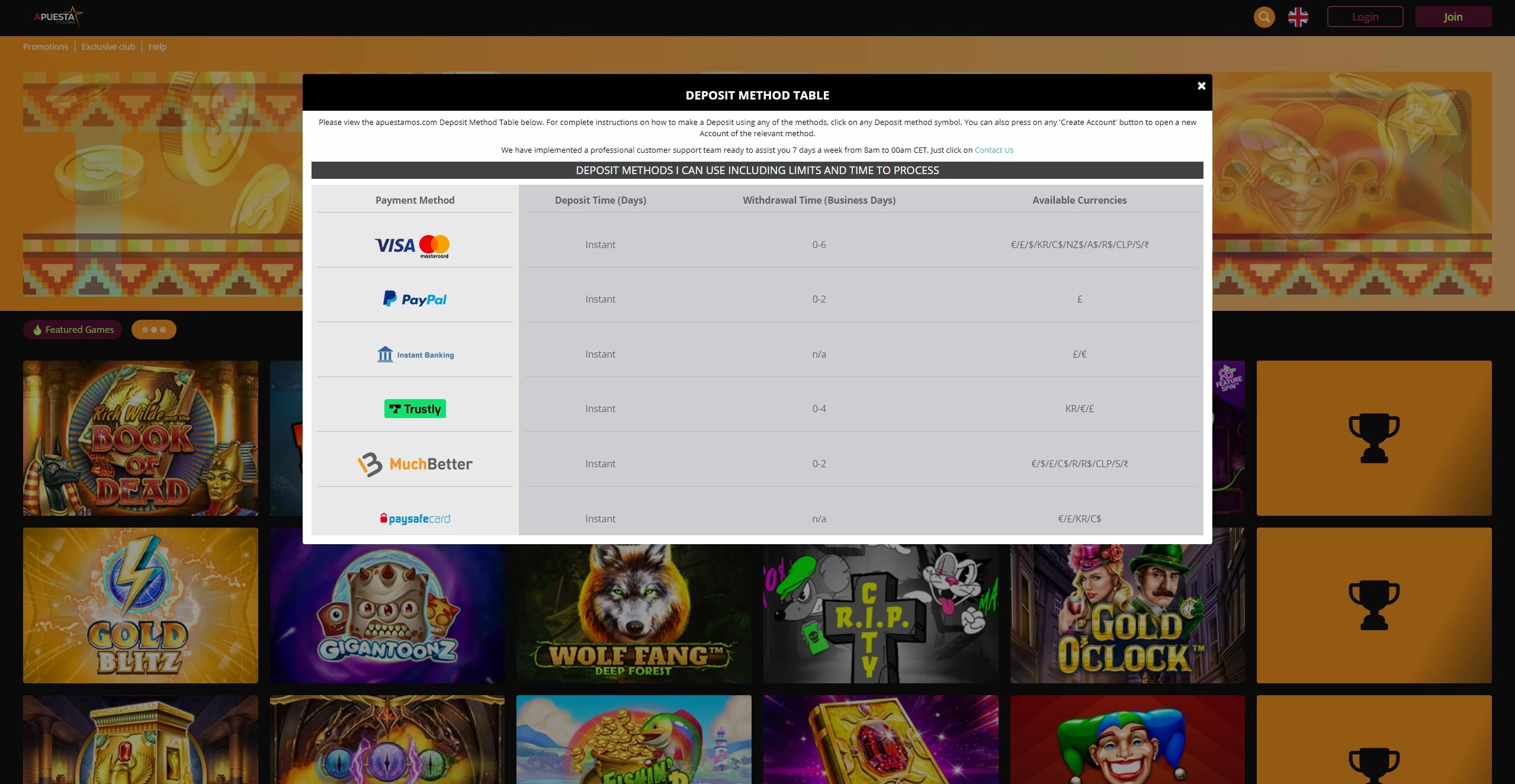Open the Gold O'Clock game thumbnail
Image resolution: width=1515 pixels, height=784 pixels.
point(1128,613)
